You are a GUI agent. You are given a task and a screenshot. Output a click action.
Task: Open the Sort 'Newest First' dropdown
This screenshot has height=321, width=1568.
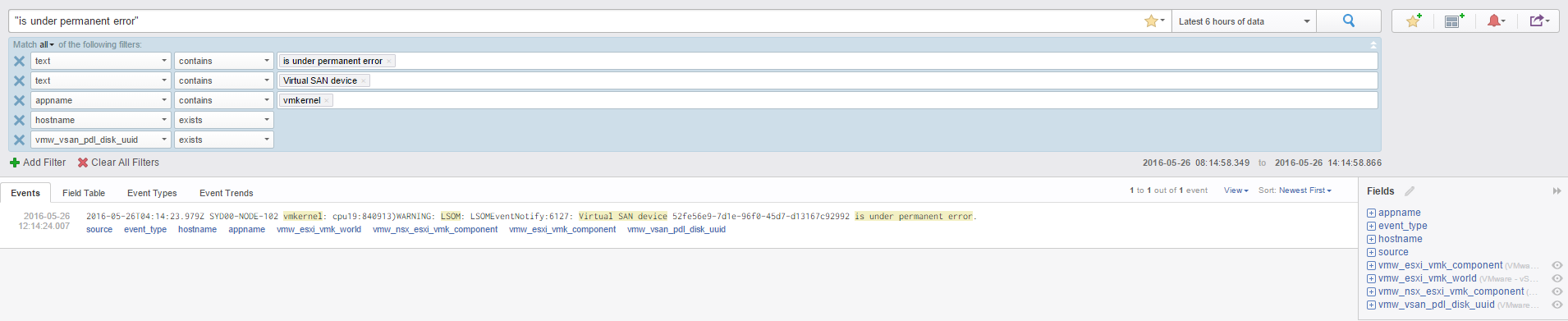pos(1305,190)
